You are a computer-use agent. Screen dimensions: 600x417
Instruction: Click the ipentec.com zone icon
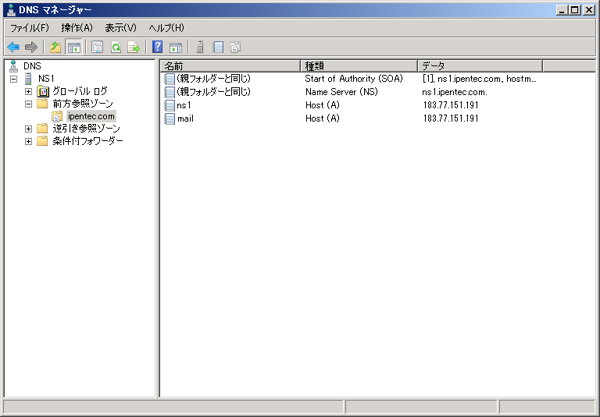coord(57,116)
